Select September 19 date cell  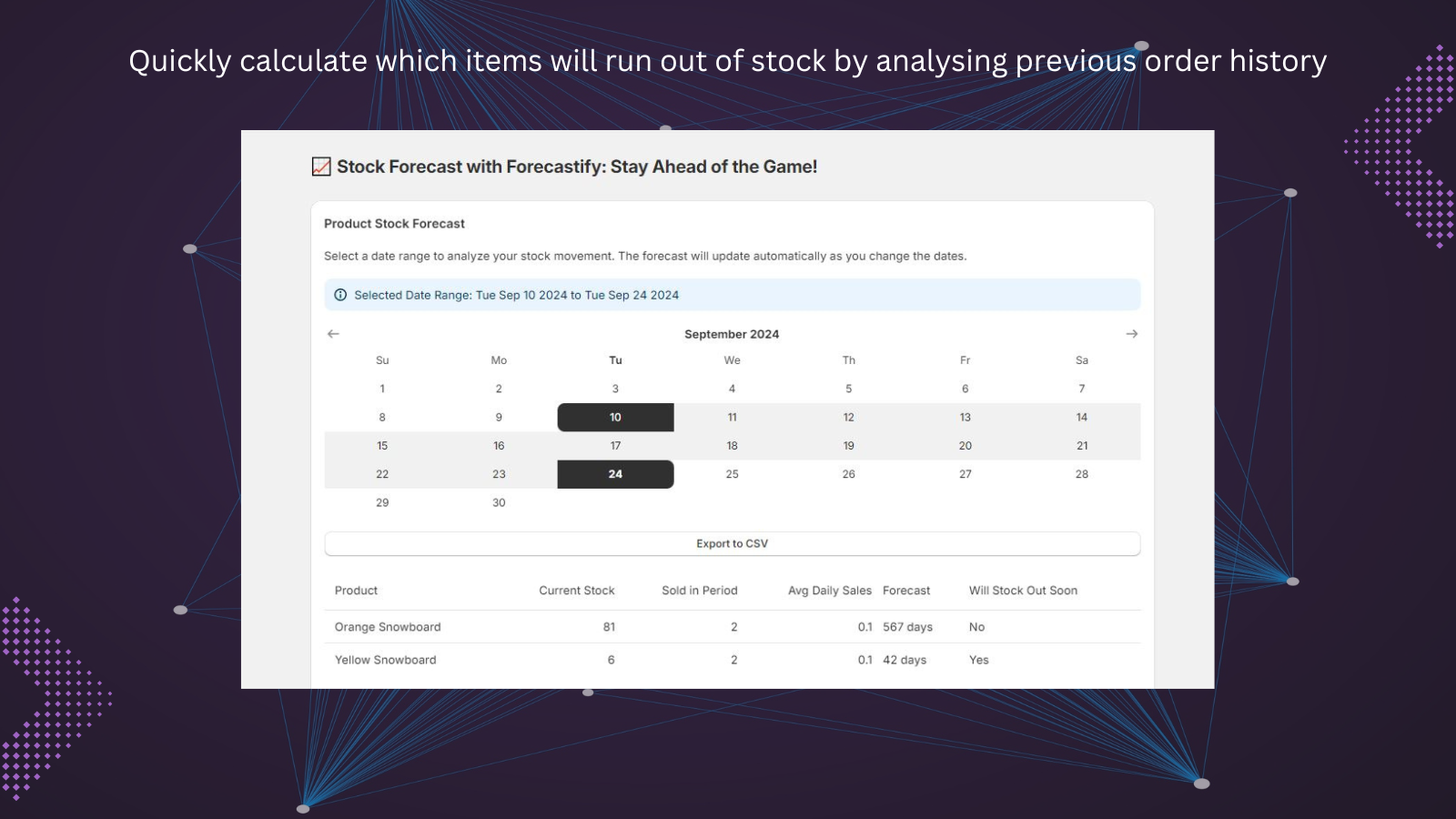coord(848,446)
